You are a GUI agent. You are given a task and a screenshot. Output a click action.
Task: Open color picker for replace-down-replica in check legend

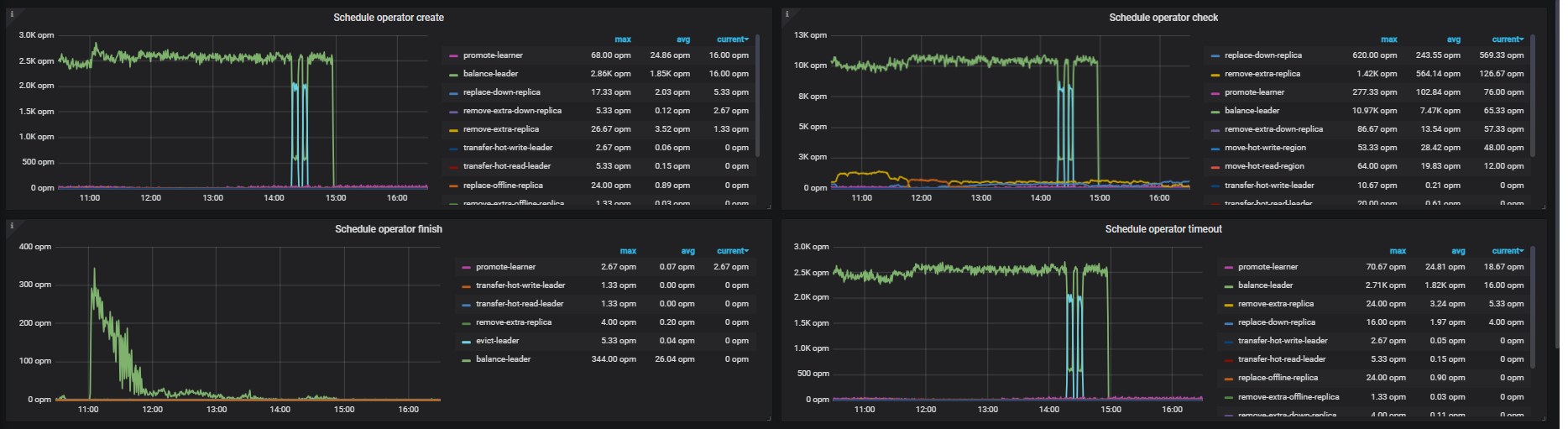click(x=1215, y=55)
